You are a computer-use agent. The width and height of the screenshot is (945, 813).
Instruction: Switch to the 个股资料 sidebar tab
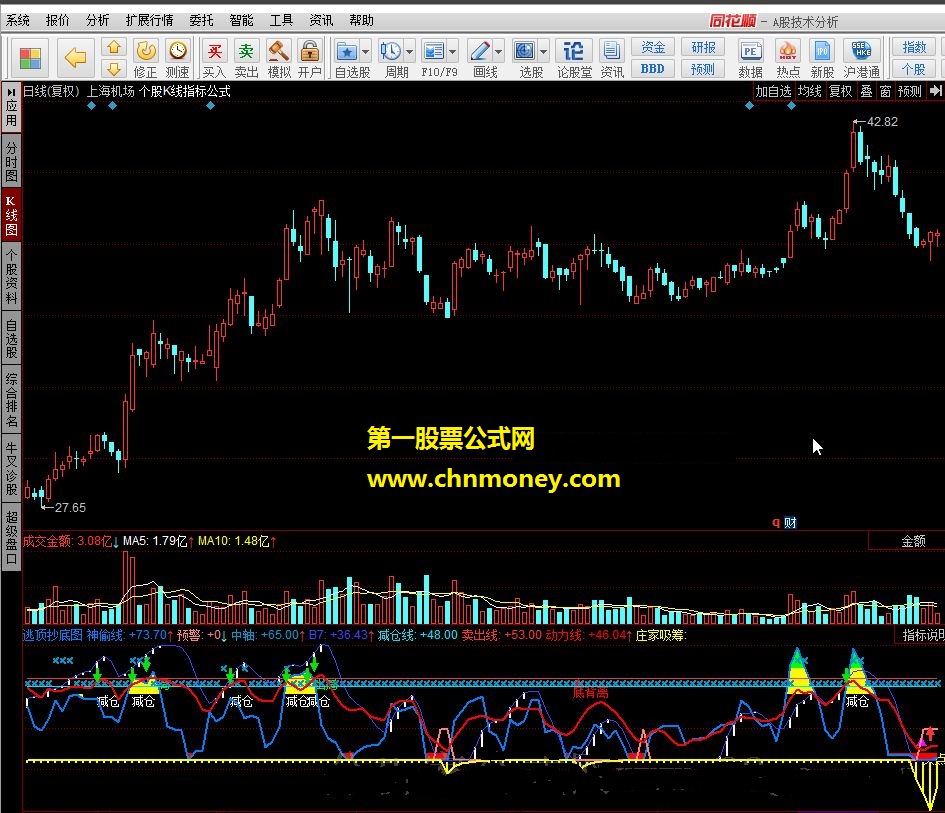click(x=11, y=277)
